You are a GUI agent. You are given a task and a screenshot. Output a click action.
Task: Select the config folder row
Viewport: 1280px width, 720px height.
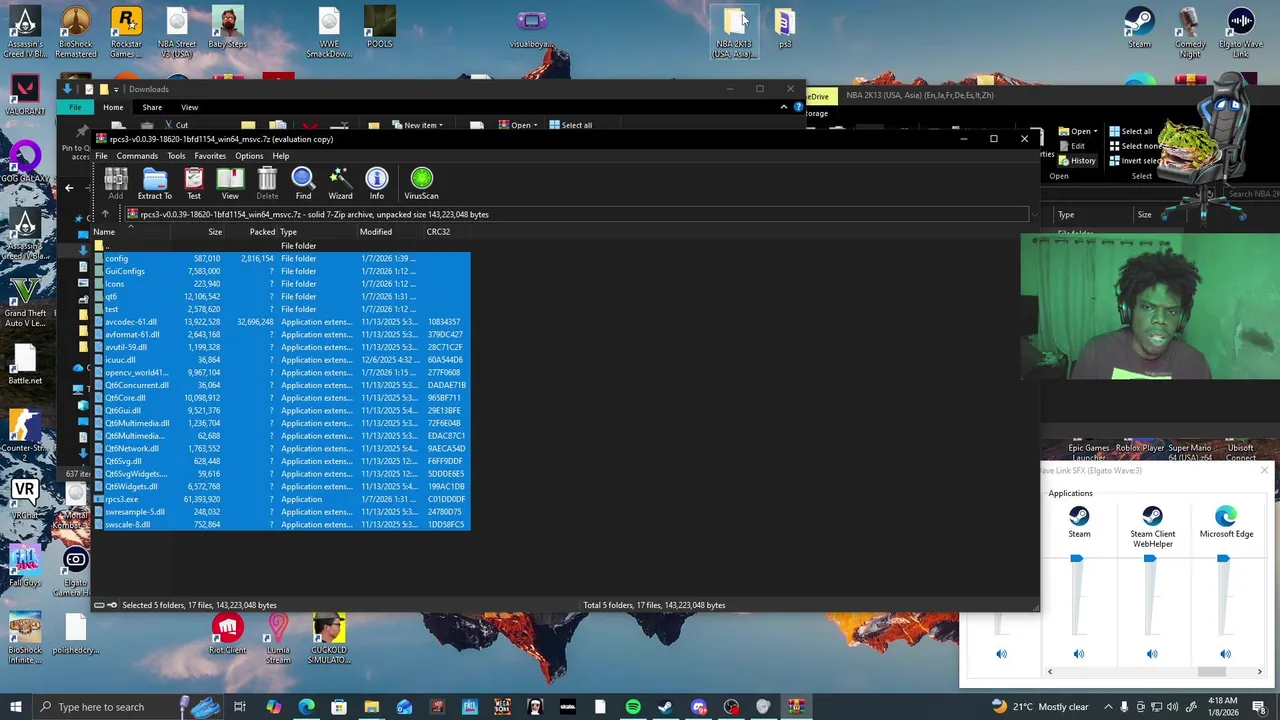pos(281,258)
